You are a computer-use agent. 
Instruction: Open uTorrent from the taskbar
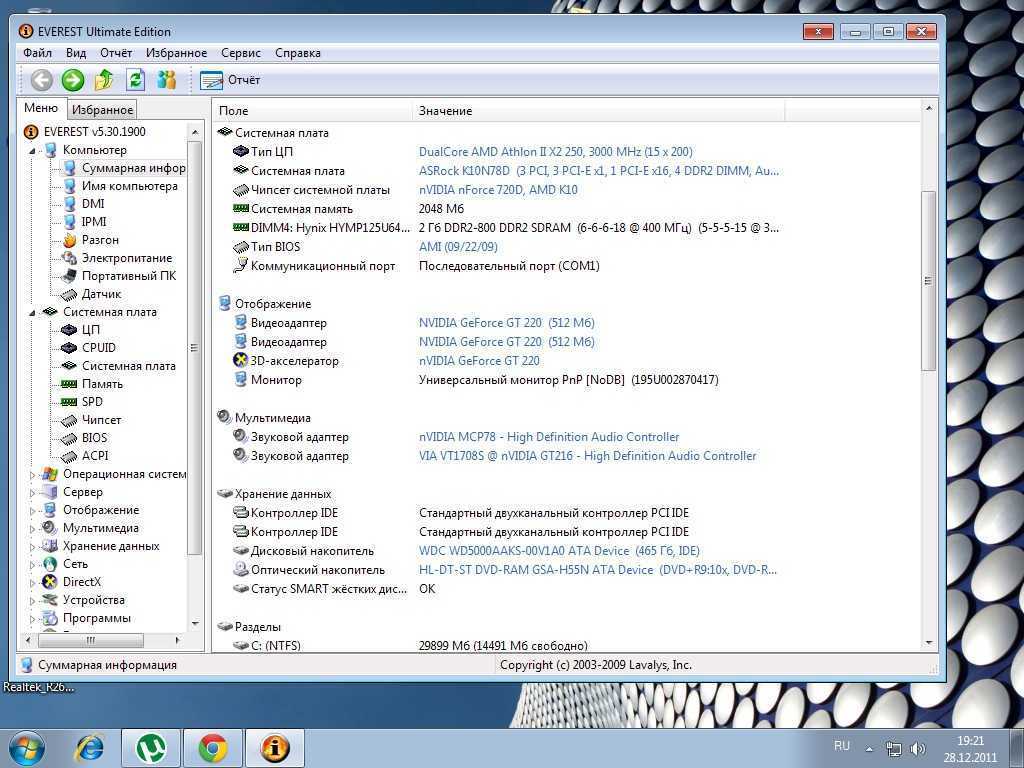coord(152,748)
